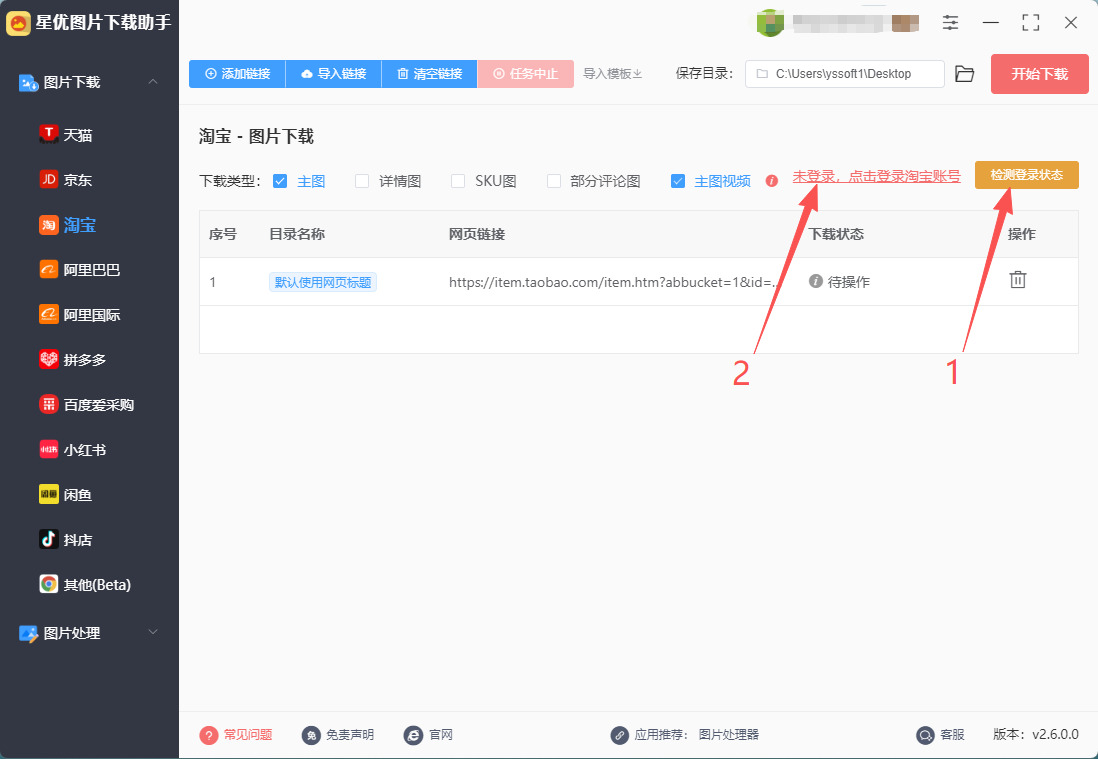The image size is (1098, 759).
Task: Open 常见问题 help at the bottom
Action: click(x=236, y=734)
